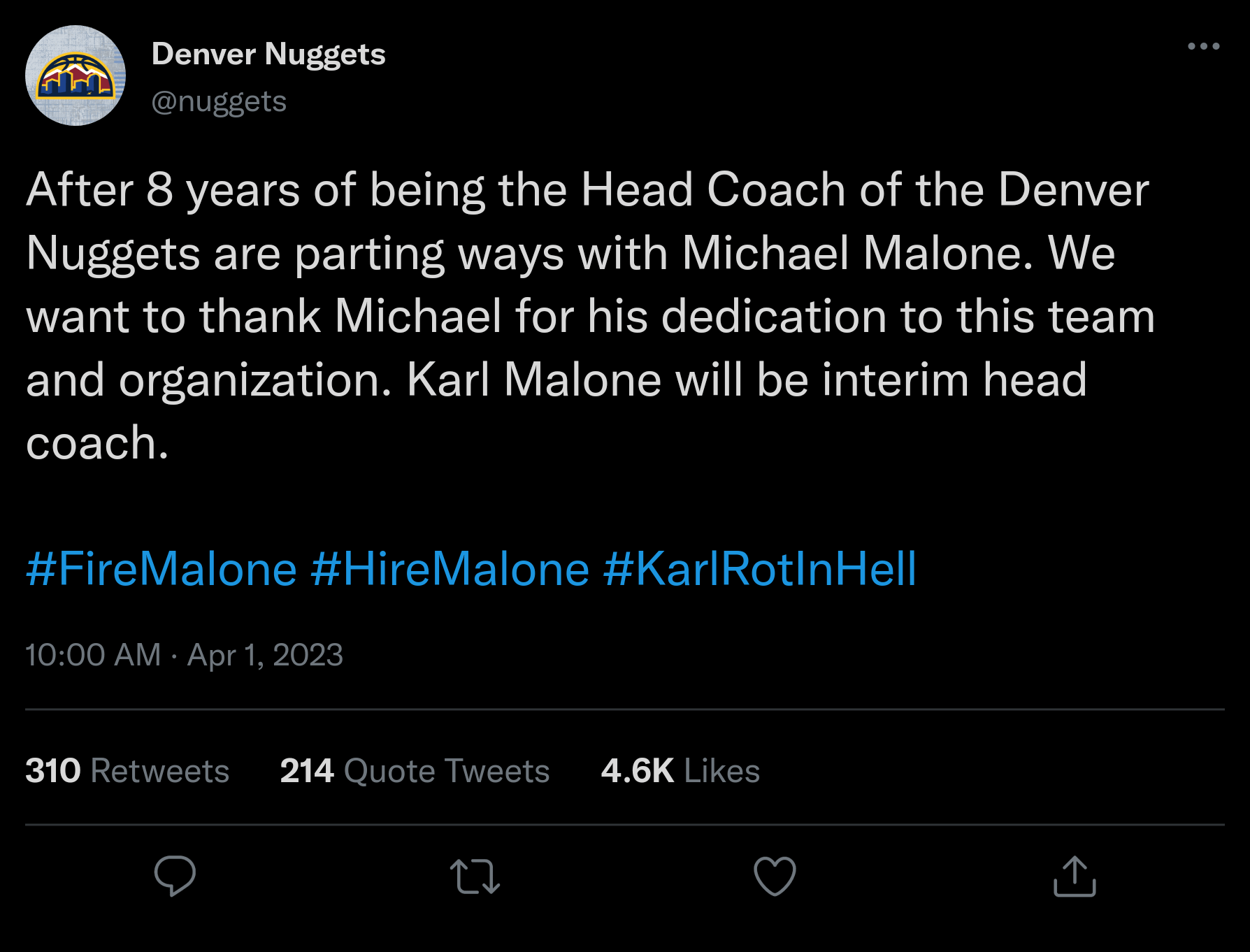Click the Denver Nuggets display name
The image size is (1250, 952).
click(268, 54)
